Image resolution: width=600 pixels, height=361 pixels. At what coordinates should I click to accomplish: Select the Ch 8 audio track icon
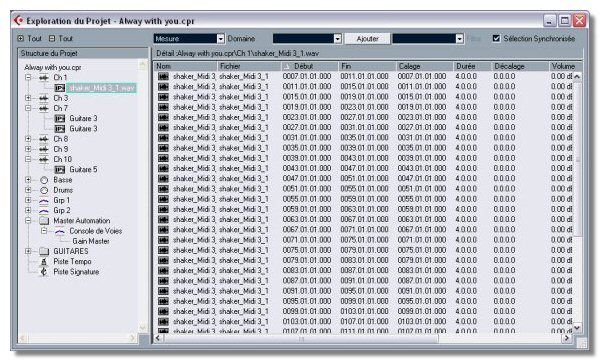click(x=44, y=139)
